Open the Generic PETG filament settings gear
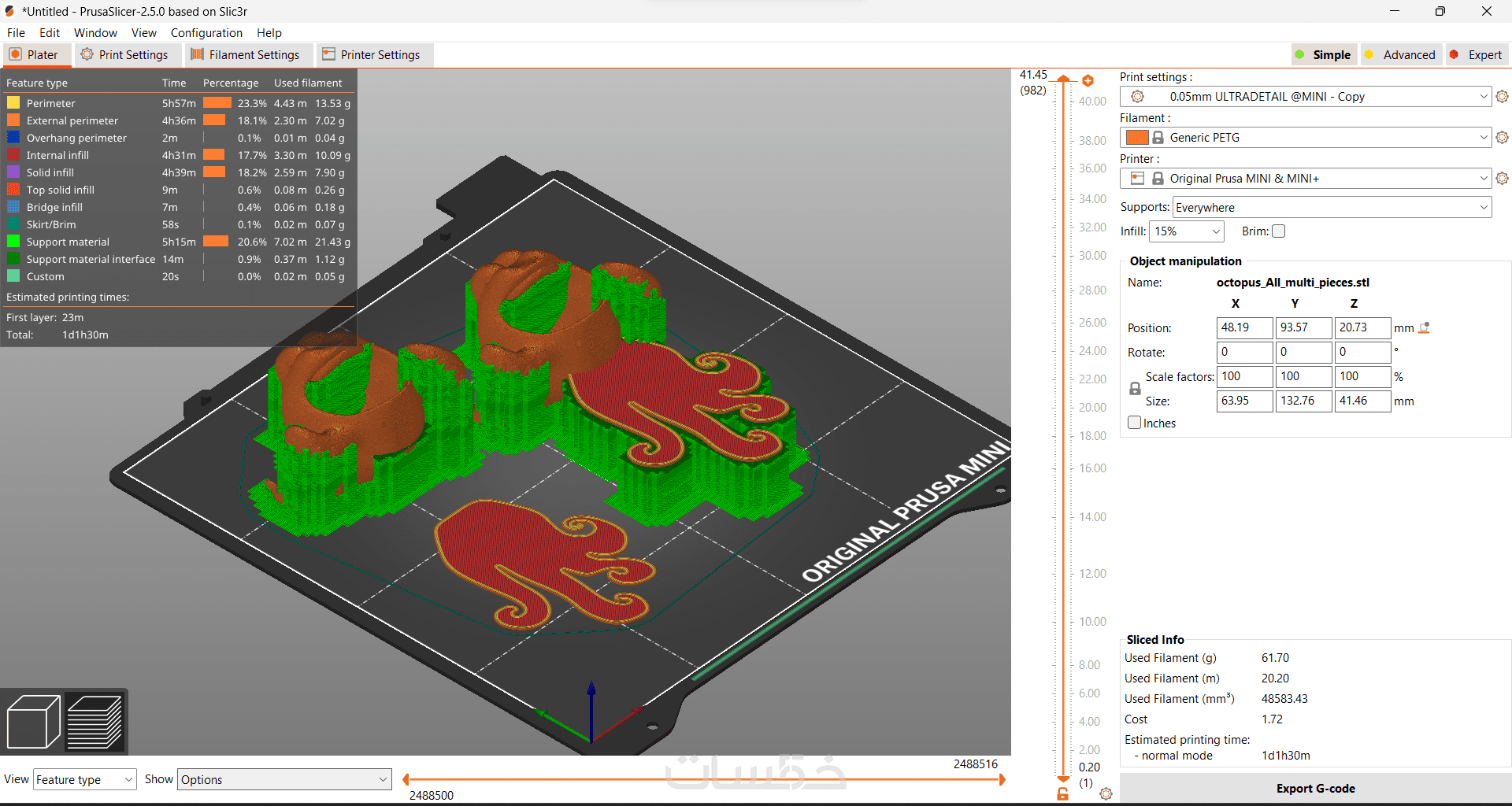Screen dimensions: 1512x806 (x=1502, y=138)
